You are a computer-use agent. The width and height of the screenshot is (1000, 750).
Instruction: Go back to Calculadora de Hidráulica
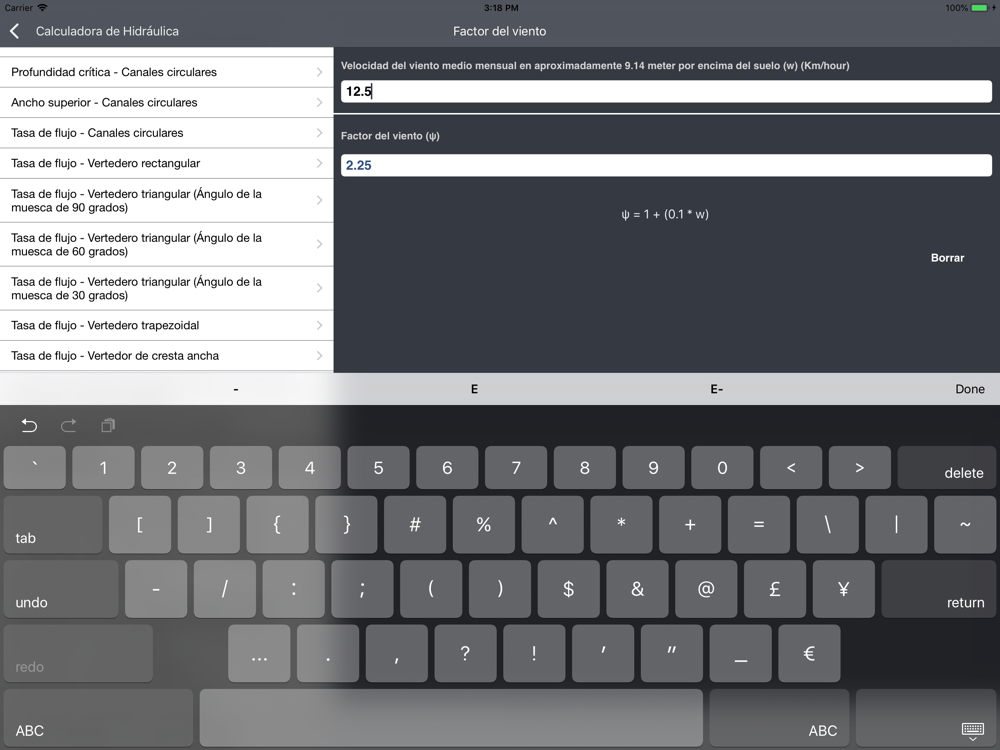(94, 31)
